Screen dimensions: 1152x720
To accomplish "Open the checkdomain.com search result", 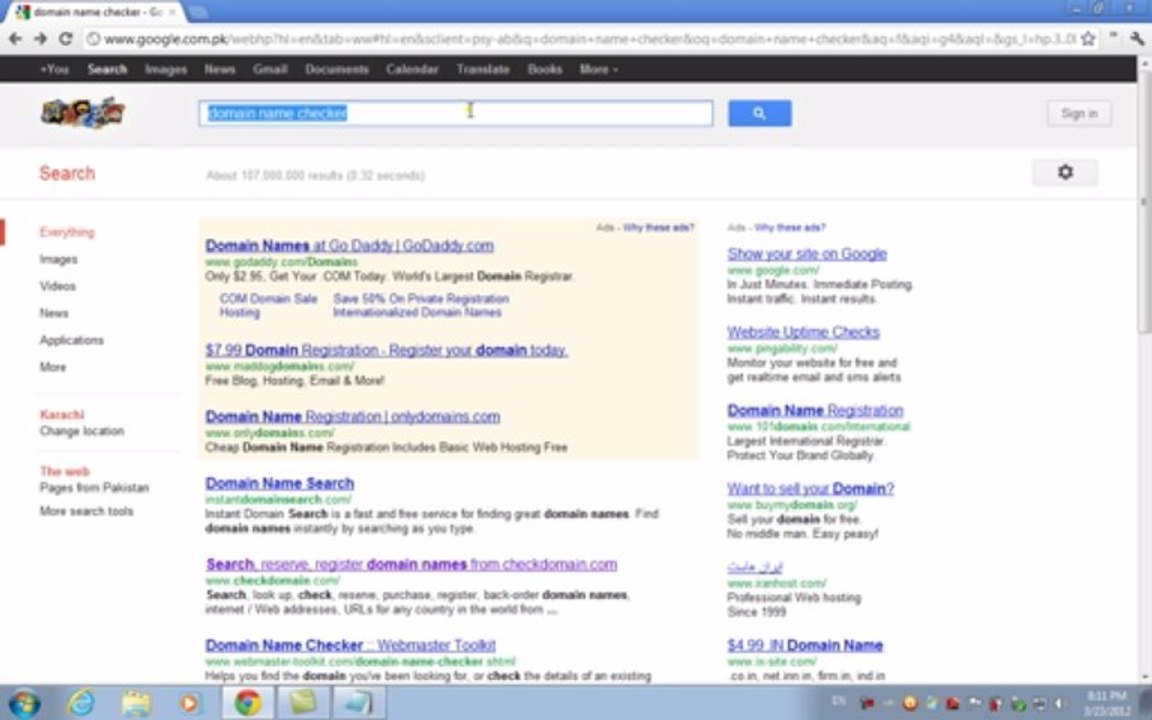I will (411, 564).
